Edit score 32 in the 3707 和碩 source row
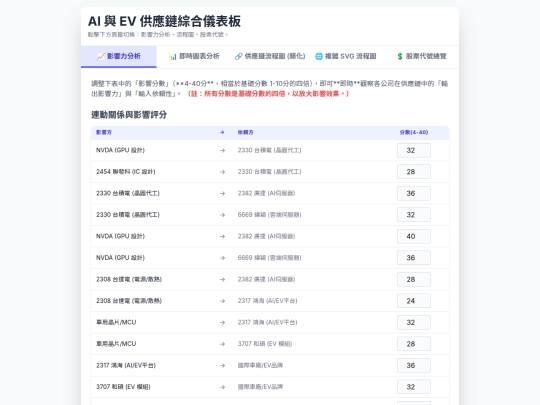This screenshot has height=405, width=540. (x=414, y=387)
